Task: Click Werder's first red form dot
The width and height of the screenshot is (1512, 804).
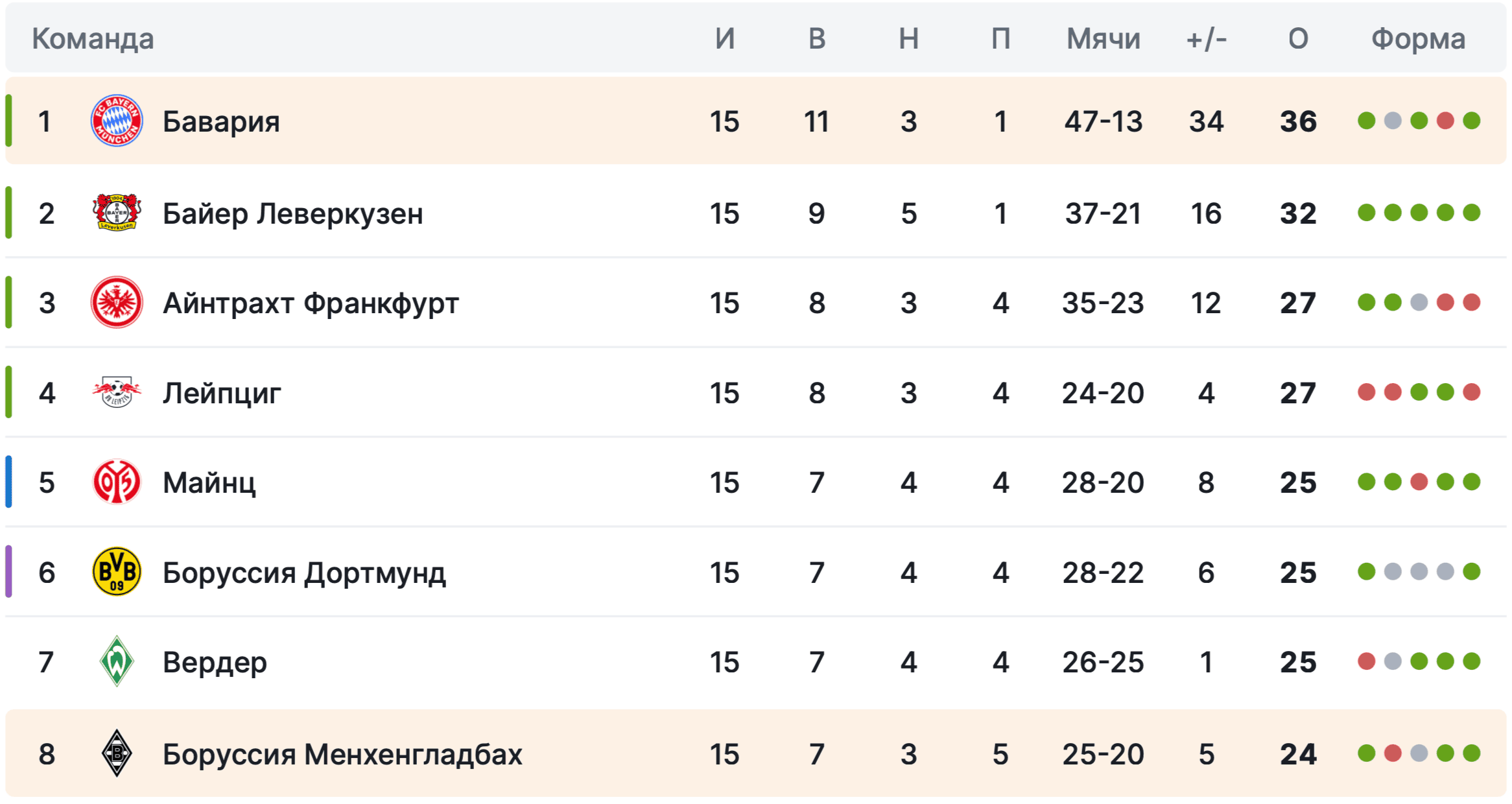Action: click(x=1367, y=661)
